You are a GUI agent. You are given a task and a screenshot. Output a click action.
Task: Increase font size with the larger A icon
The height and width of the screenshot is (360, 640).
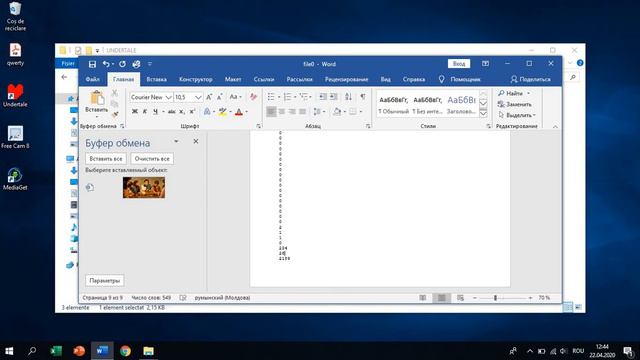pos(209,97)
